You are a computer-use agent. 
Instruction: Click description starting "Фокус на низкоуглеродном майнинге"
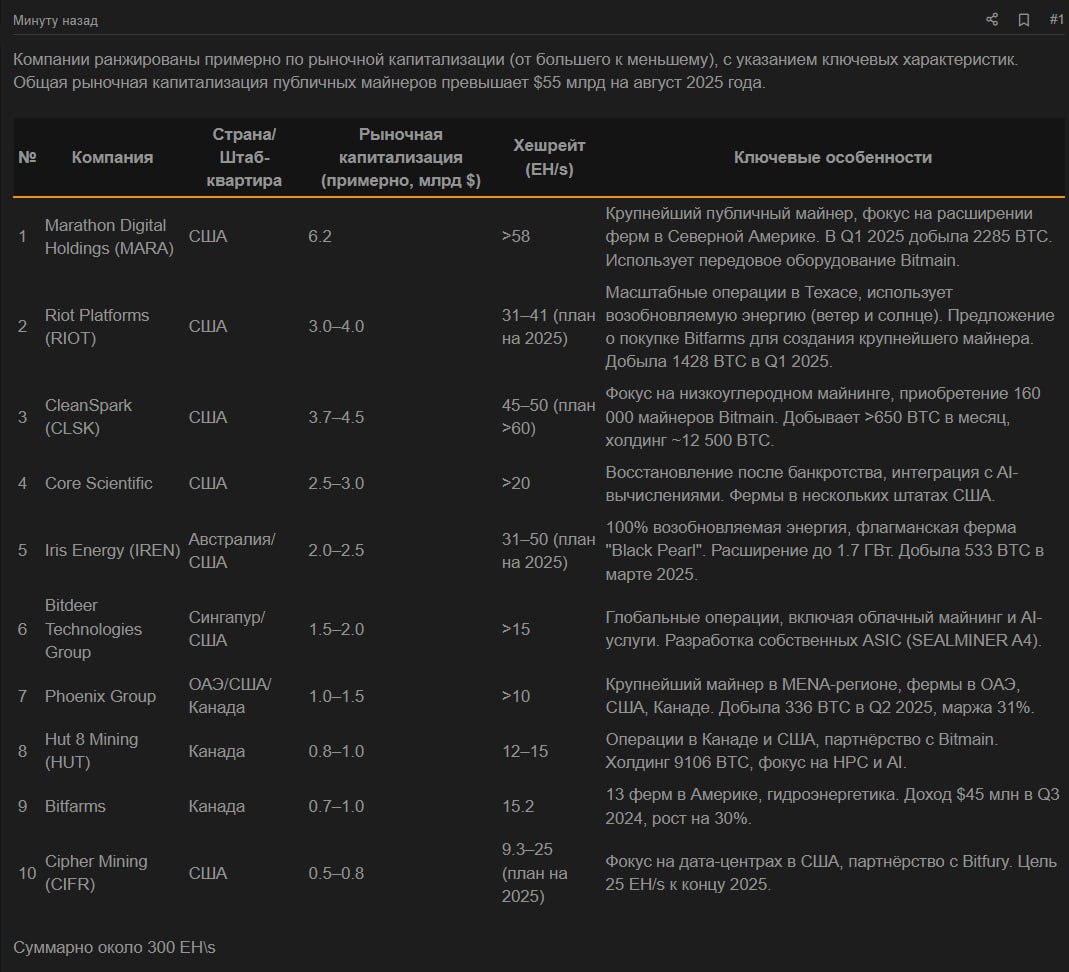(823, 416)
